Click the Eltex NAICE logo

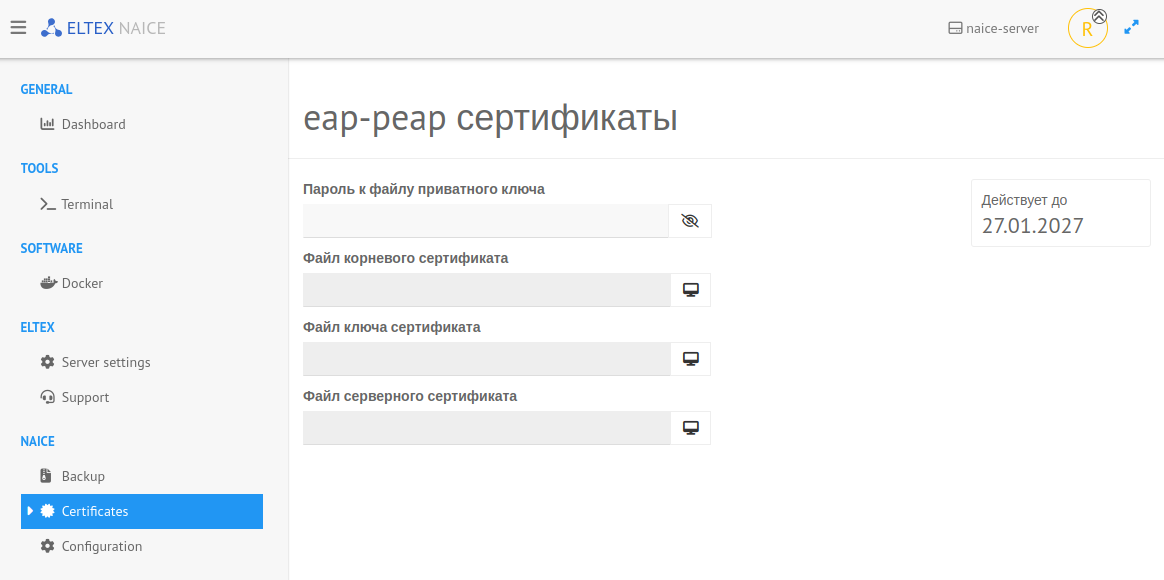point(103,28)
